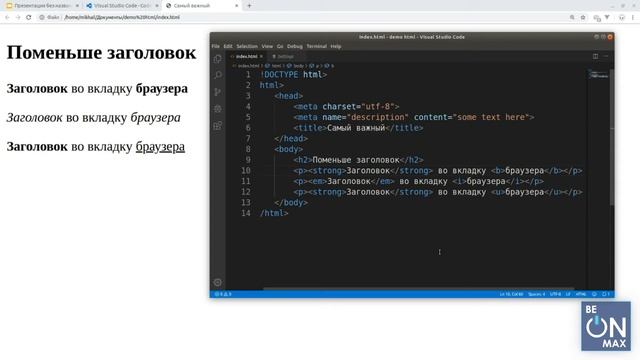Click the funnel-shaped extension icon in browser toolbar
The width and height of the screenshot is (640, 360).
[x=607, y=17]
